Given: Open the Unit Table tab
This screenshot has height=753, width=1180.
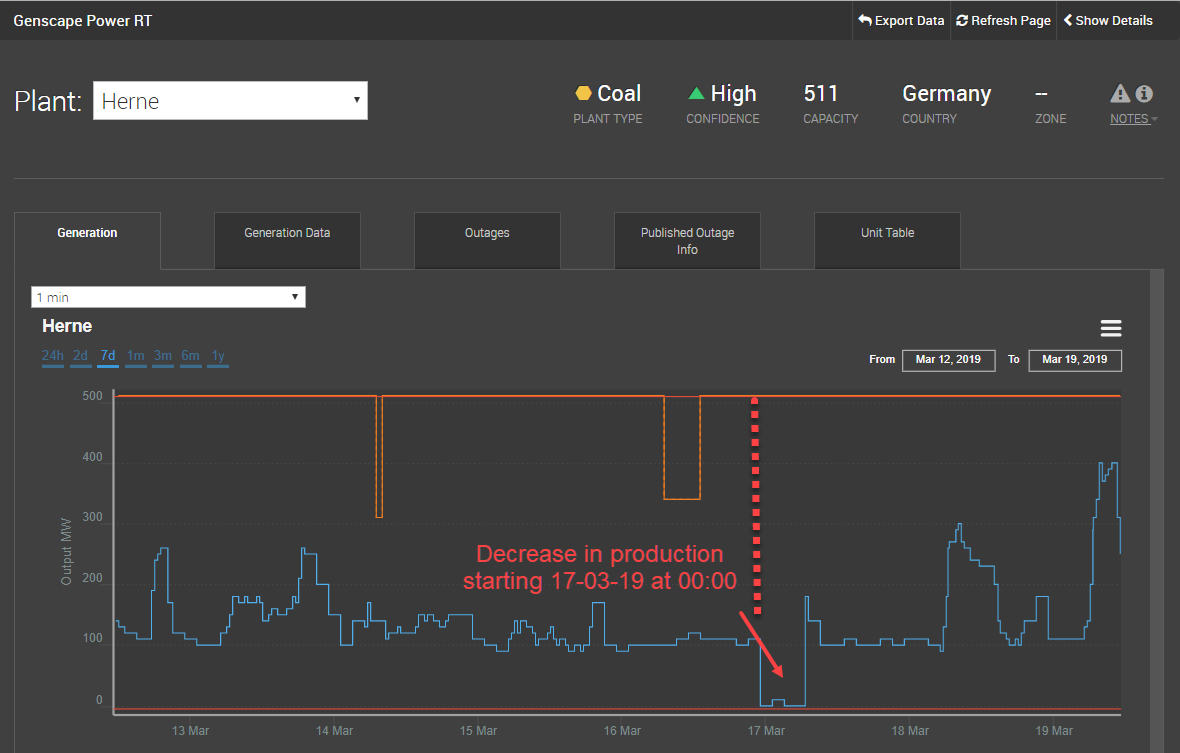Looking at the screenshot, I should pos(887,240).
